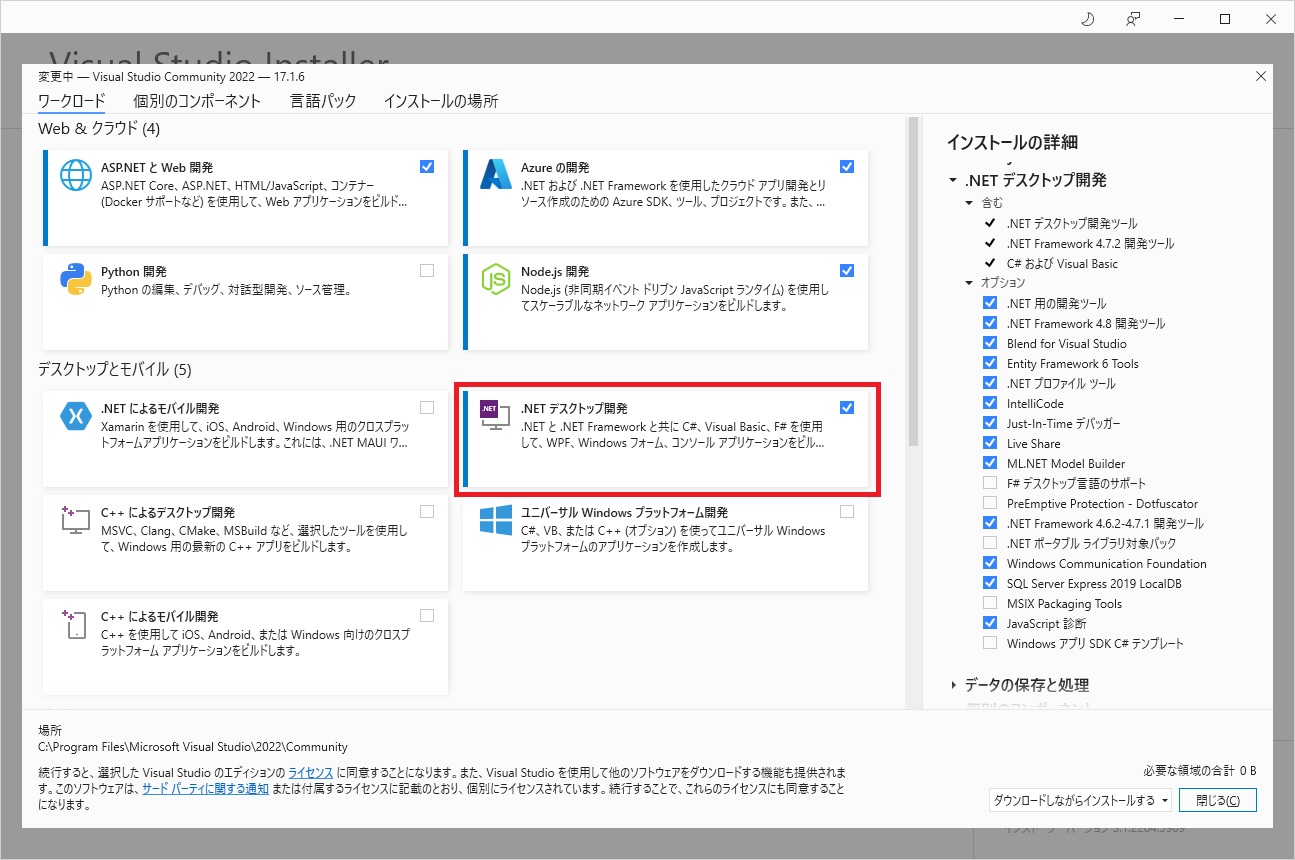The image size is (1295, 860).
Task: Toggle Windows Communication Foundation option
Action: tap(990, 563)
